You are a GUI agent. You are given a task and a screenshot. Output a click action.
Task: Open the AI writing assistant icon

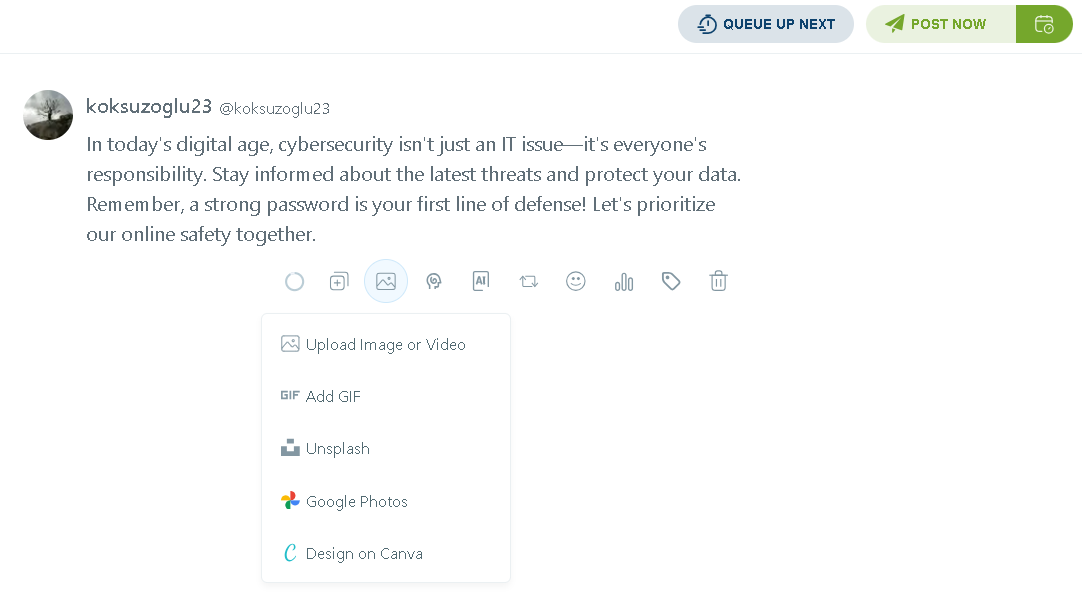(x=481, y=281)
